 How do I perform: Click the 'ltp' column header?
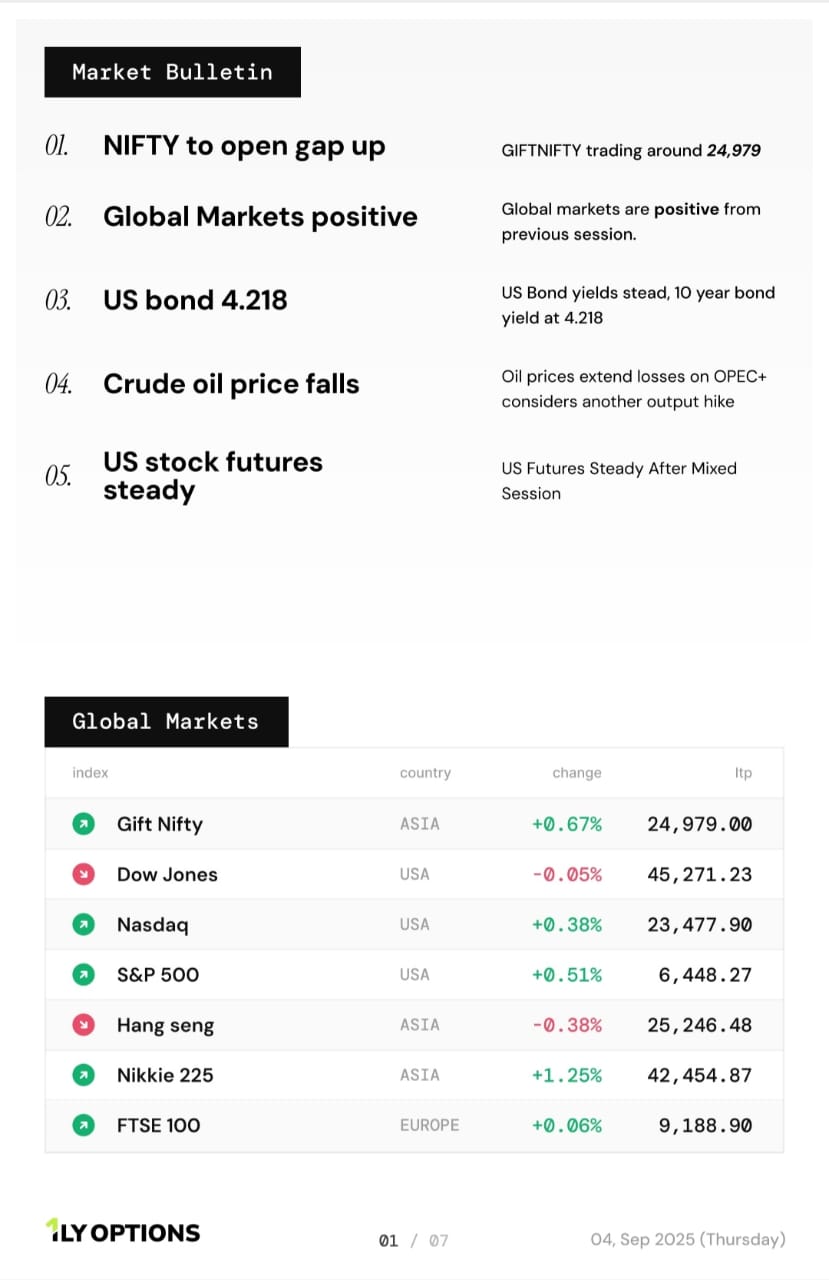point(743,773)
